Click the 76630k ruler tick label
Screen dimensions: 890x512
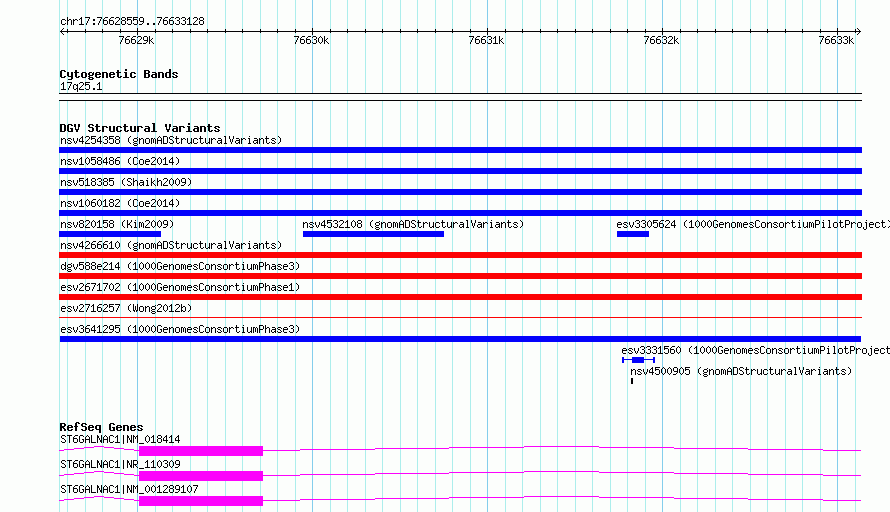point(311,40)
